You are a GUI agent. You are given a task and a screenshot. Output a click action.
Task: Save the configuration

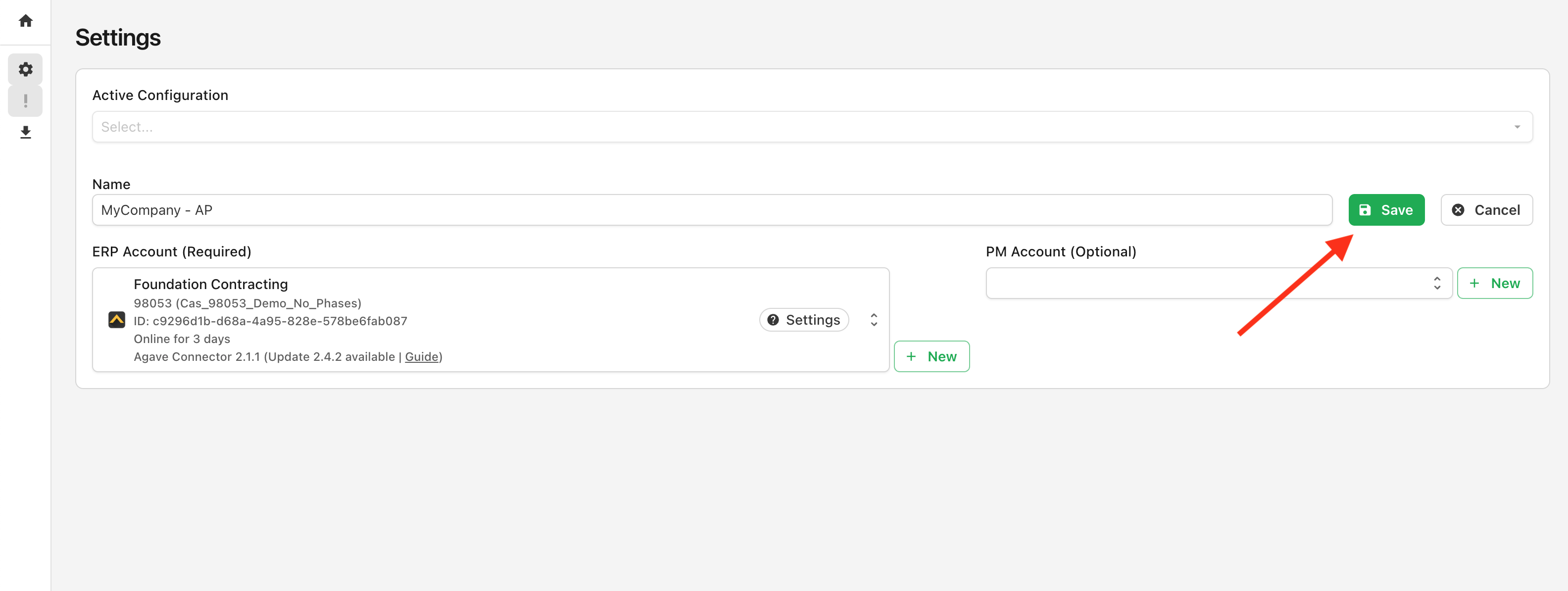1386,210
